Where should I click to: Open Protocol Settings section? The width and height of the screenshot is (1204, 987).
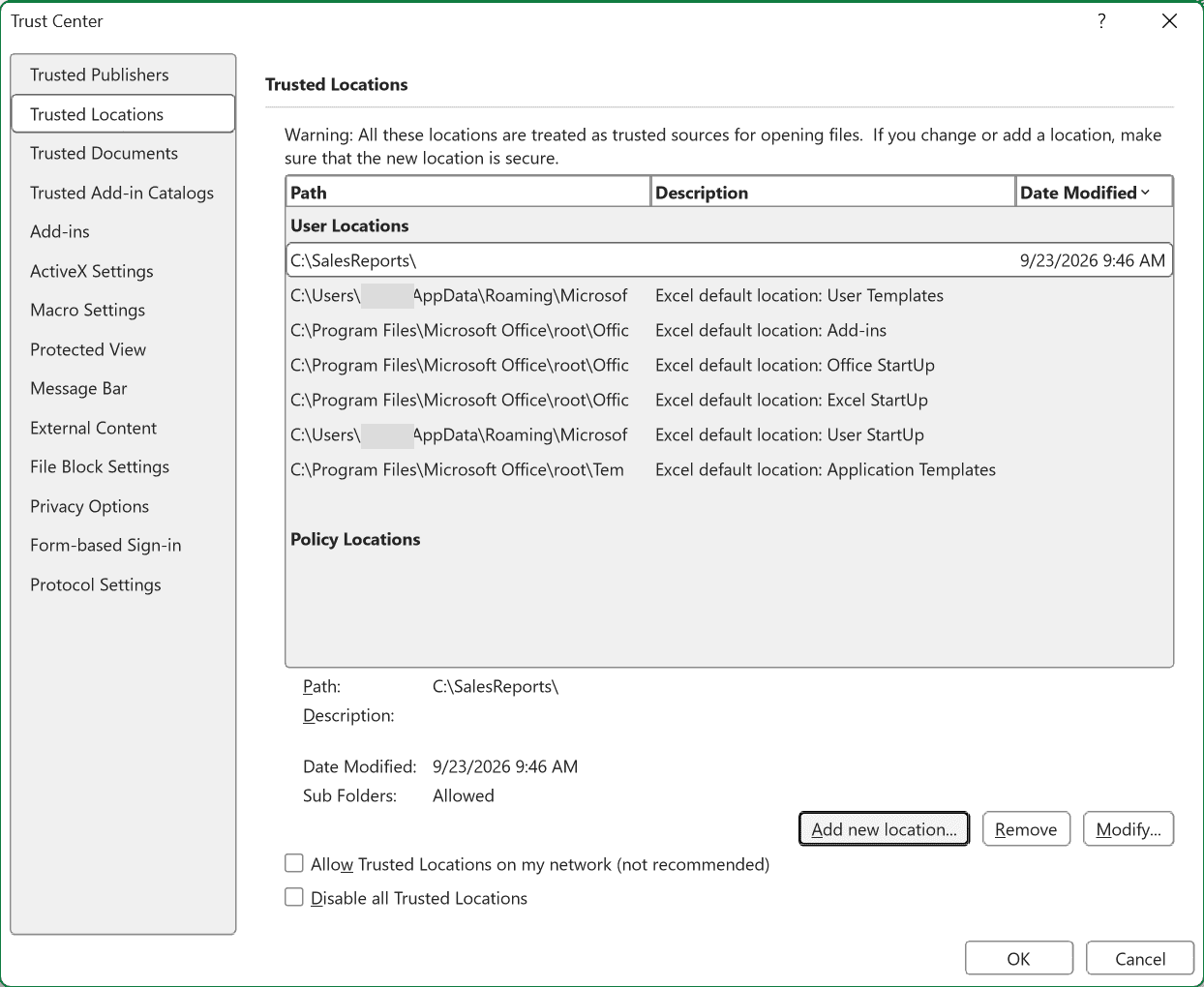point(123,584)
